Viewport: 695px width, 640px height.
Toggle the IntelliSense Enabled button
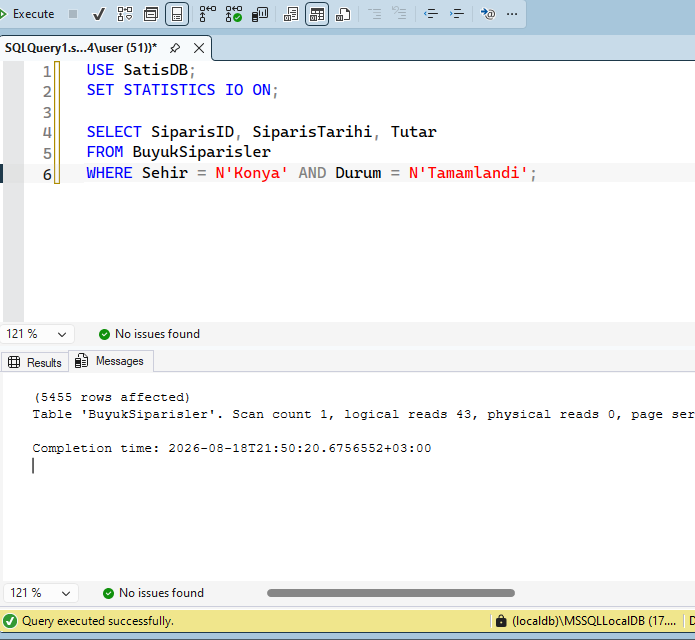pos(177,14)
